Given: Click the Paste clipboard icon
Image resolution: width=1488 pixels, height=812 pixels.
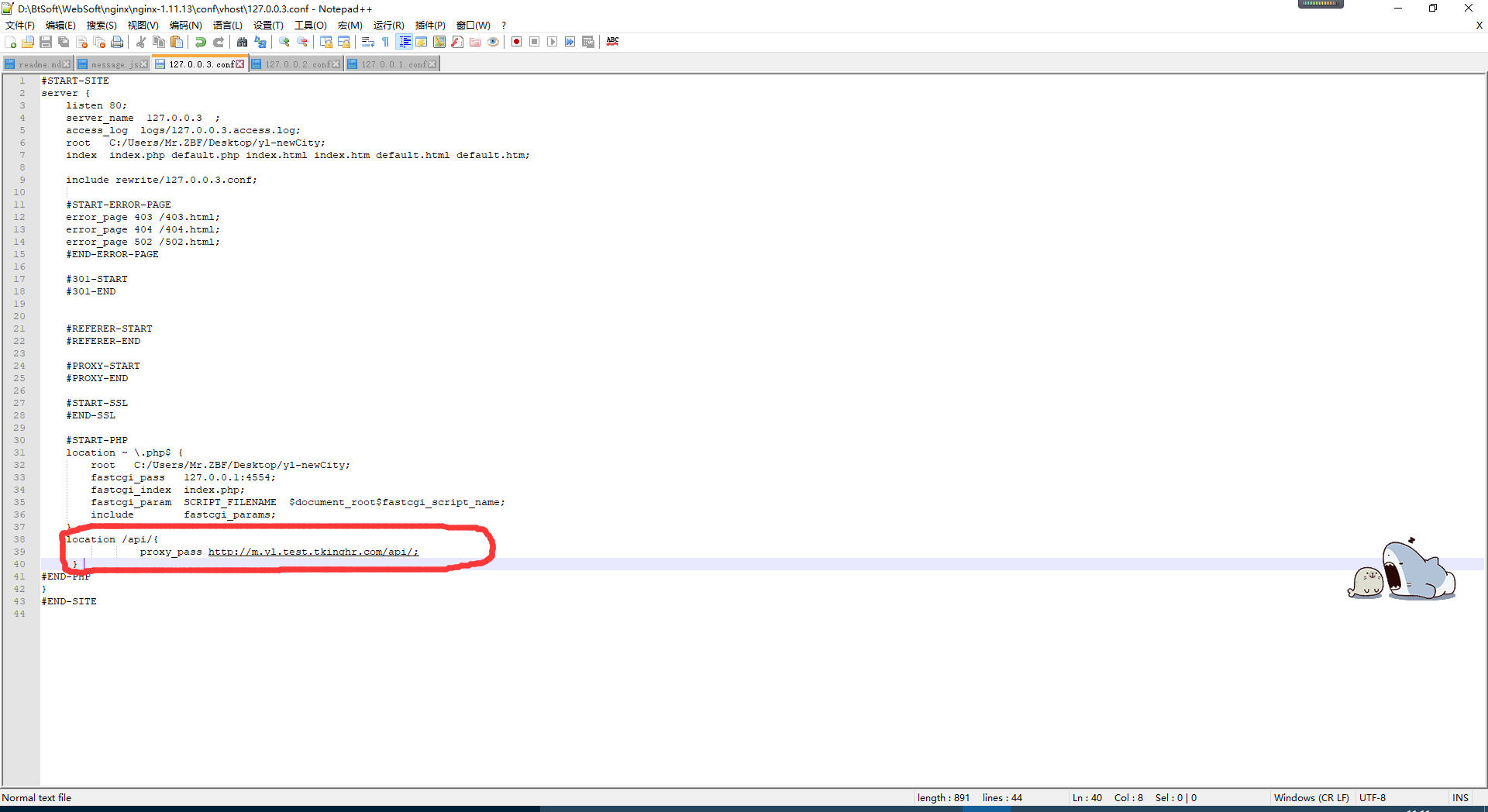Looking at the screenshot, I should [x=177, y=42].
